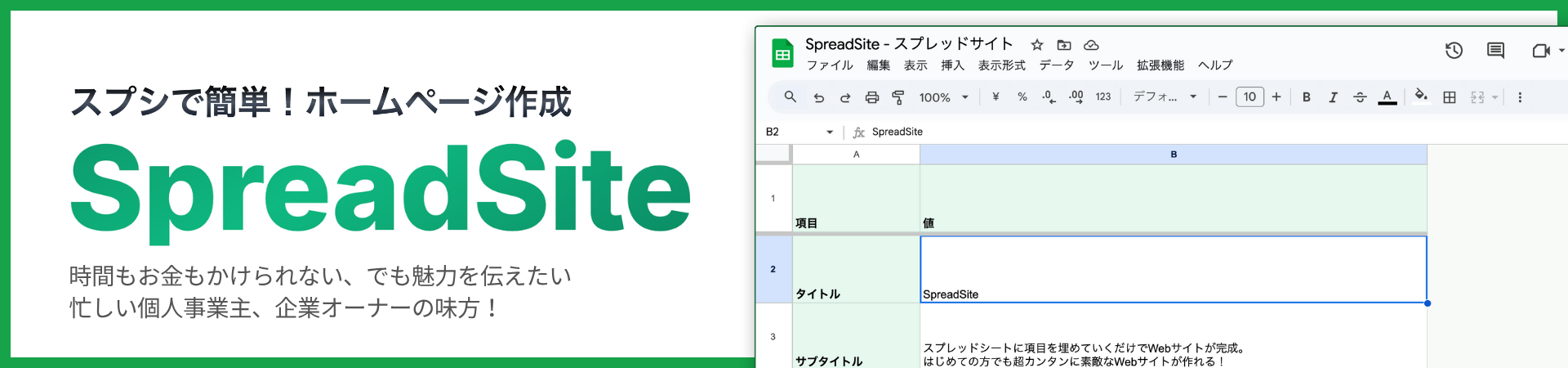Open the comments panel icon

[1495, 51]
